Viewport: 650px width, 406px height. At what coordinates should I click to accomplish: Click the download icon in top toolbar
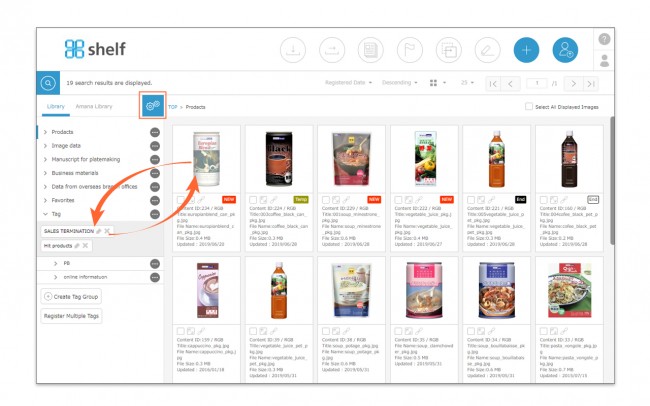tap(293, 50)
